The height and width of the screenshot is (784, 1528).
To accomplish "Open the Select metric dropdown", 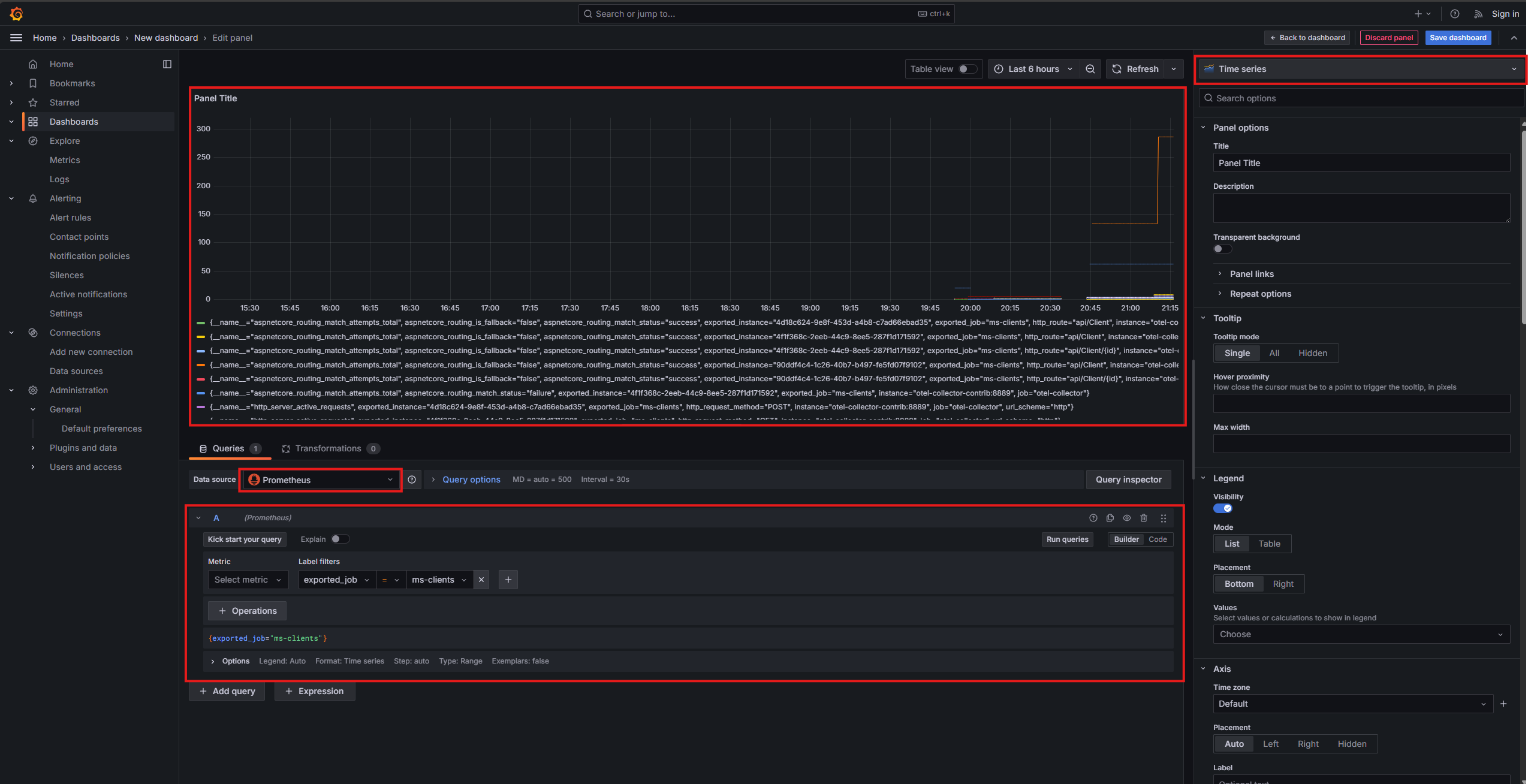I will click(x=248, y=580).
